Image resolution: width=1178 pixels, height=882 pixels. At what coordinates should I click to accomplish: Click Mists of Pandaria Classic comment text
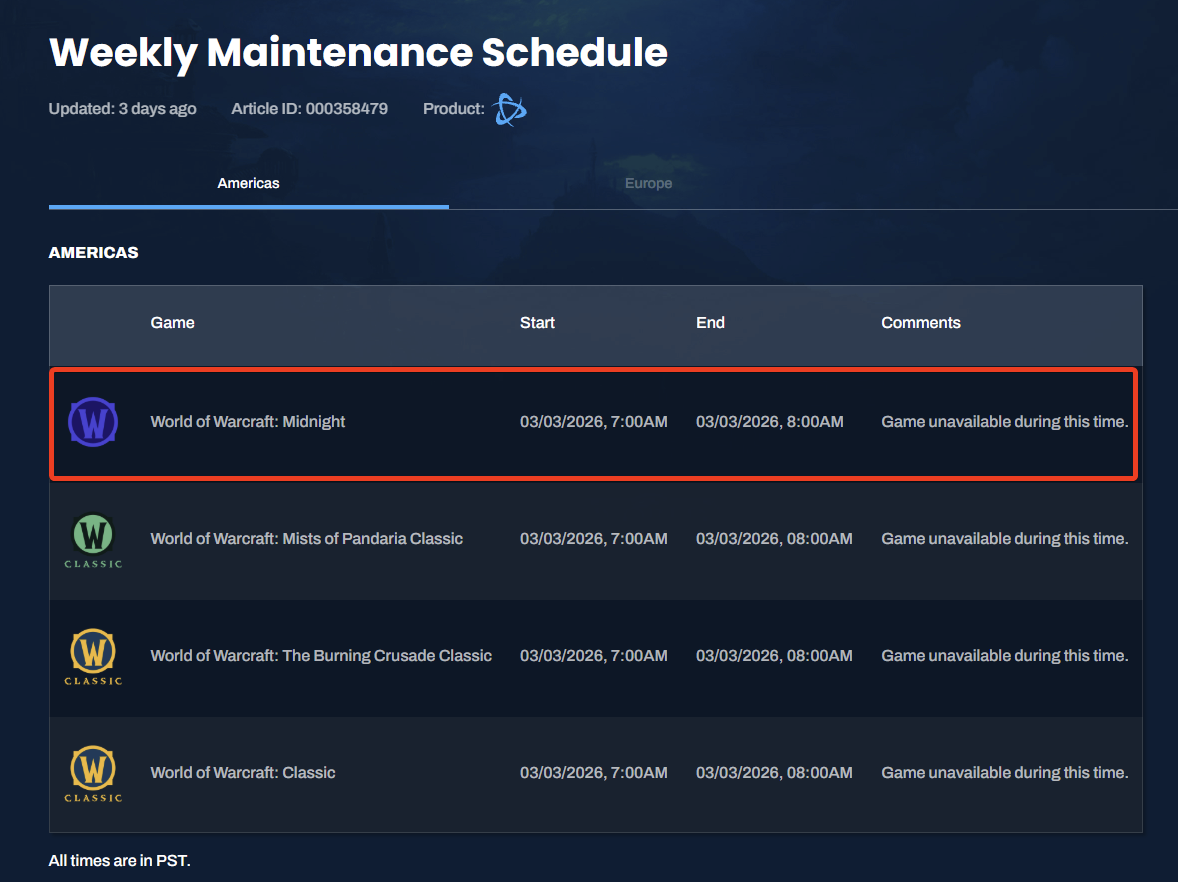coord(1004,539)
